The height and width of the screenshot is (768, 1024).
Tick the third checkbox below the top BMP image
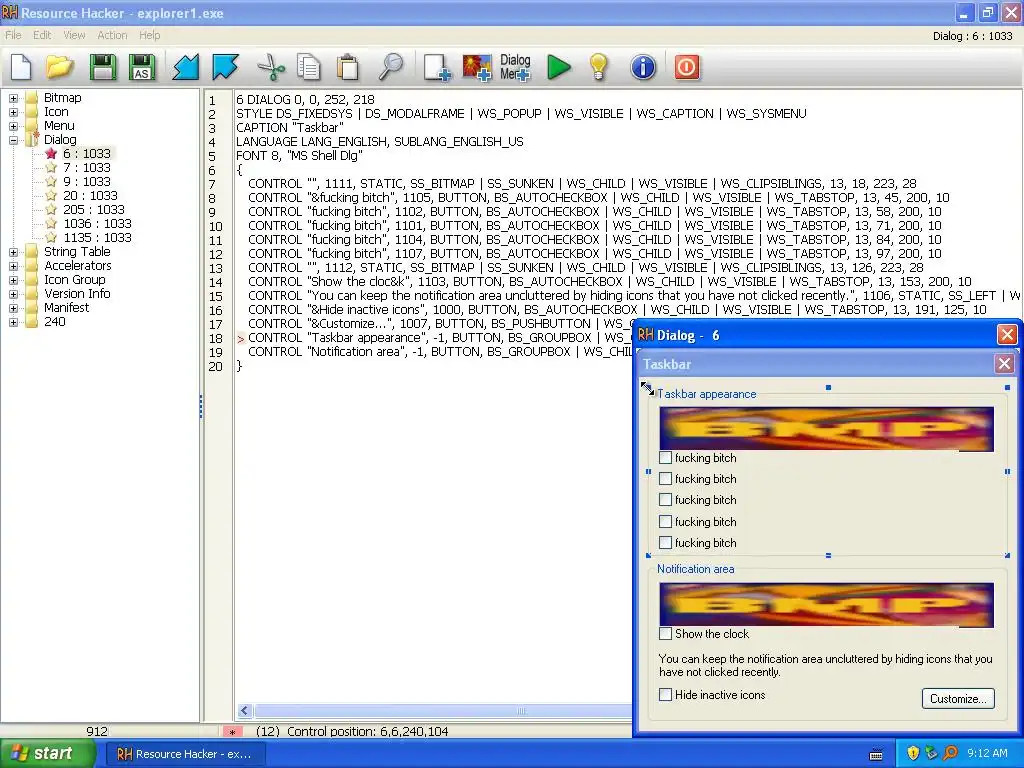665,500
